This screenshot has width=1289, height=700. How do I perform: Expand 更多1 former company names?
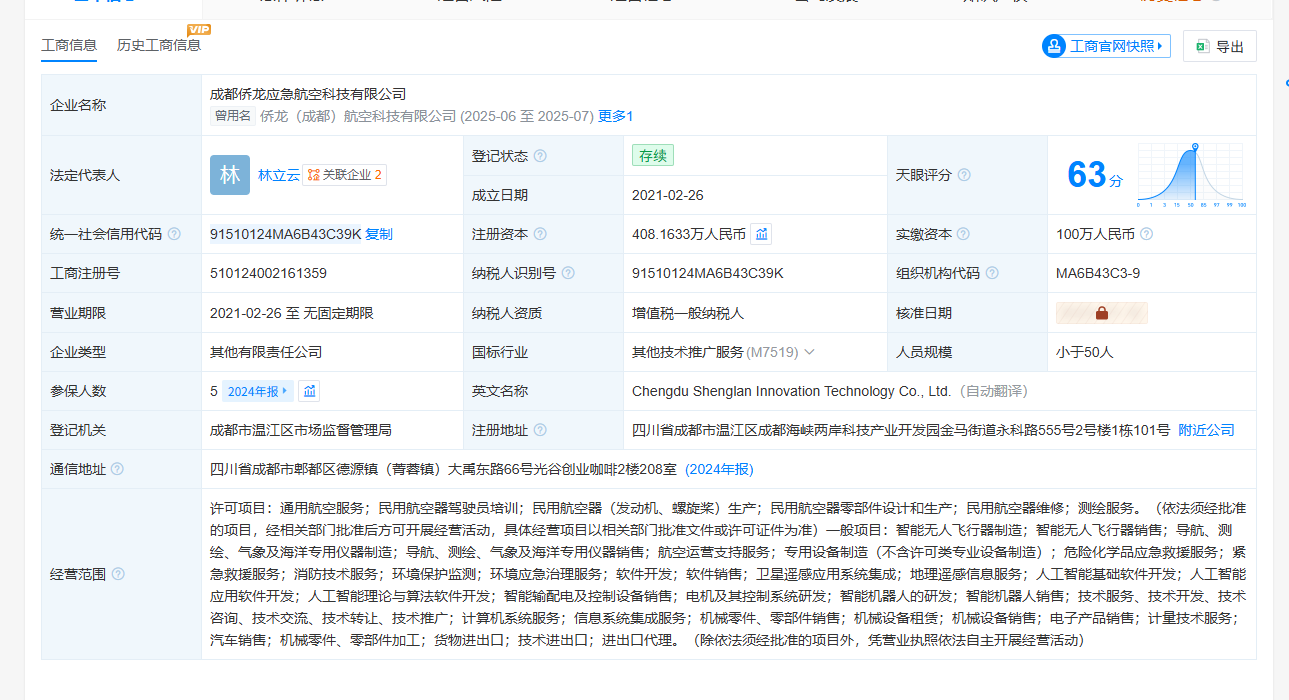615,116
